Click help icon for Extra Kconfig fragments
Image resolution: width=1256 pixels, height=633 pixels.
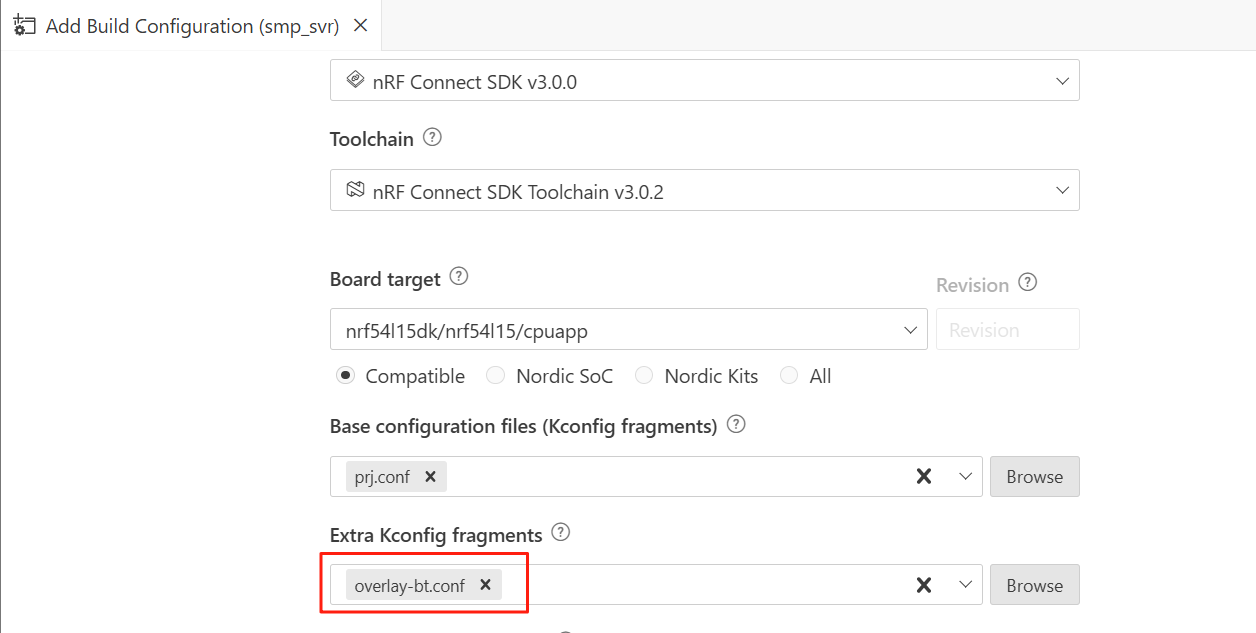click(561, 532)
